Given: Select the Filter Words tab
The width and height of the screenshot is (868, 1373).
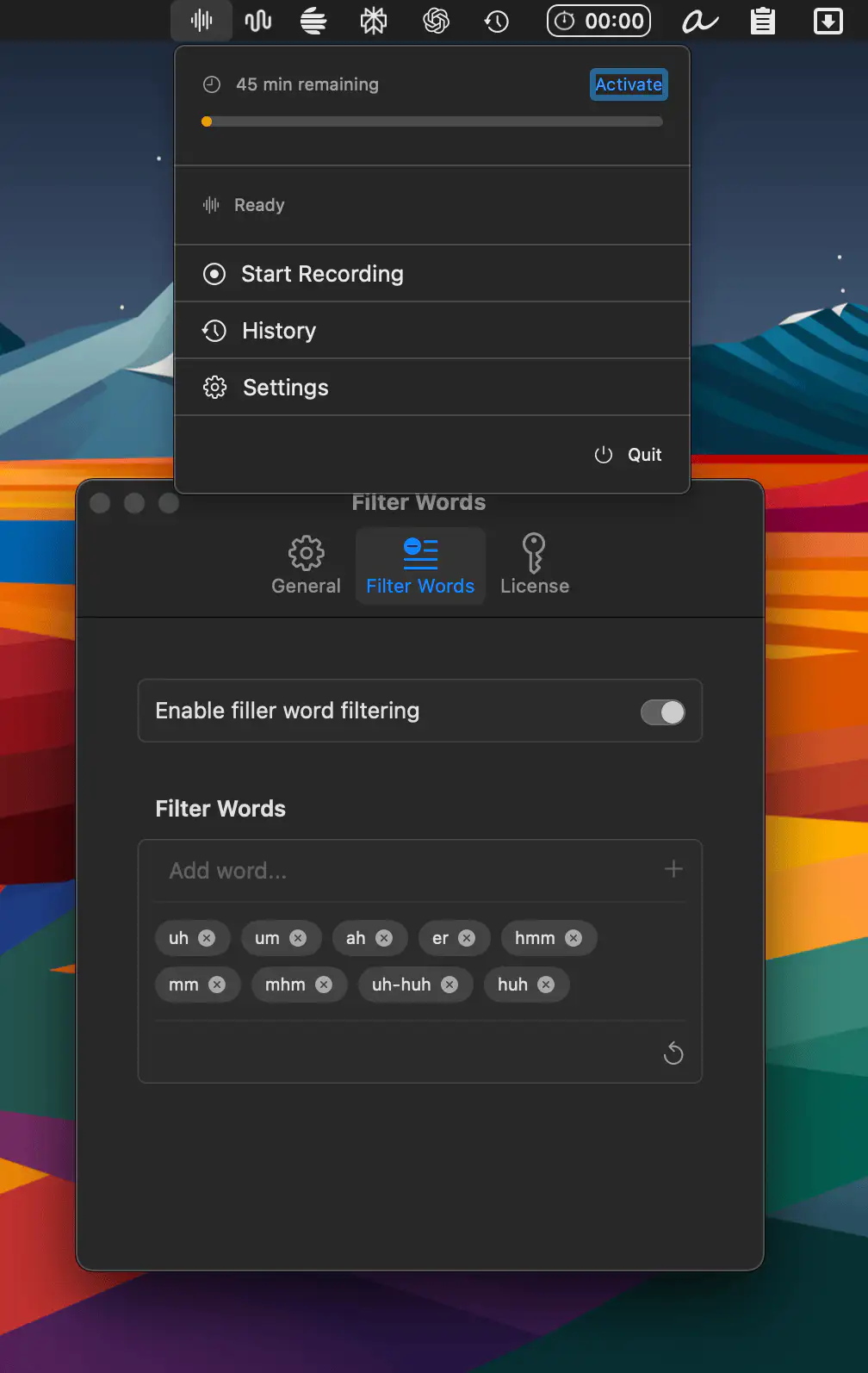Looking at the screenshot, I should 420,566.
